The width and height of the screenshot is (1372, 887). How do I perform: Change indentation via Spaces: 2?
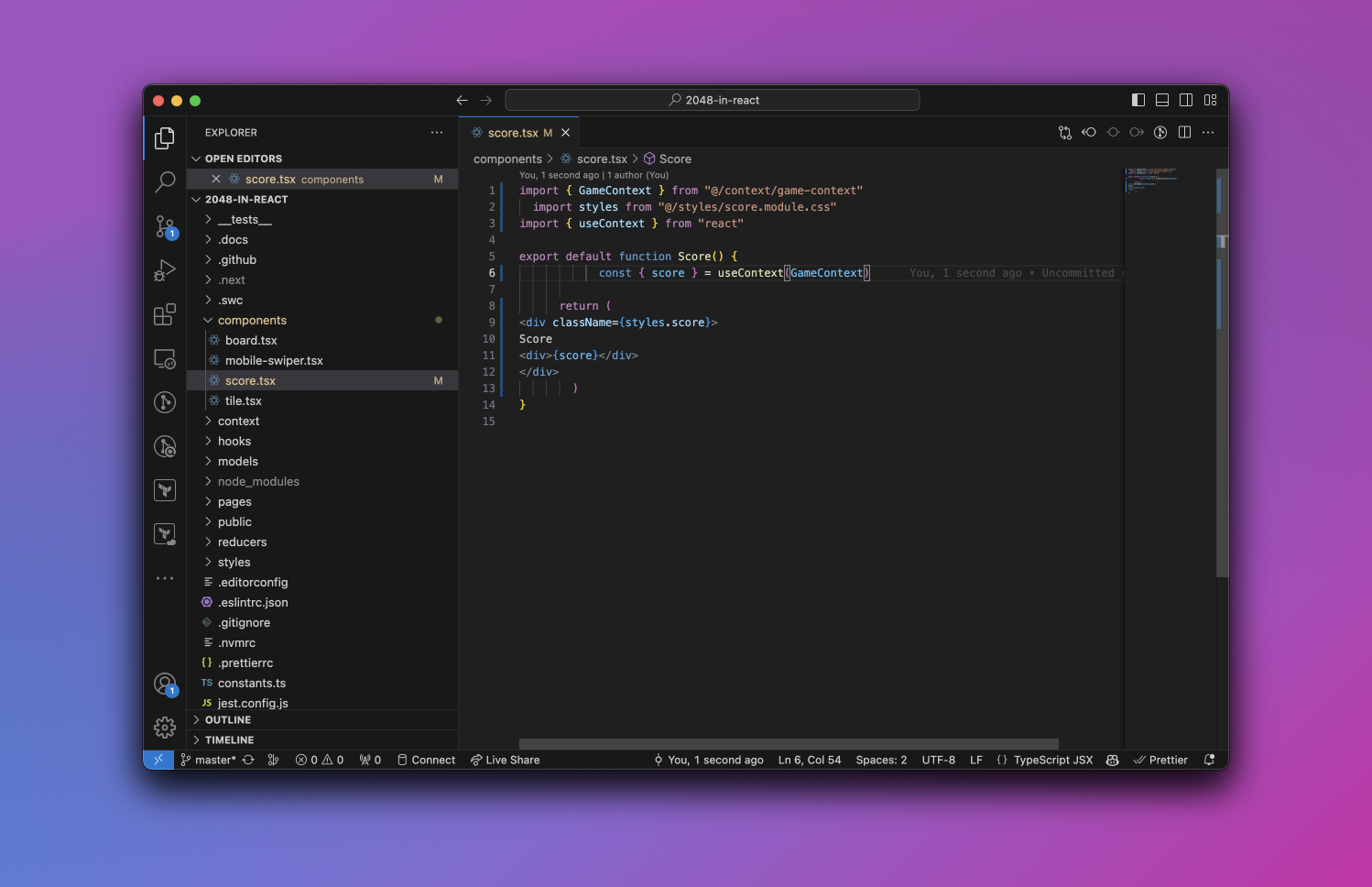pyautogui.click(x=881, y=760)
